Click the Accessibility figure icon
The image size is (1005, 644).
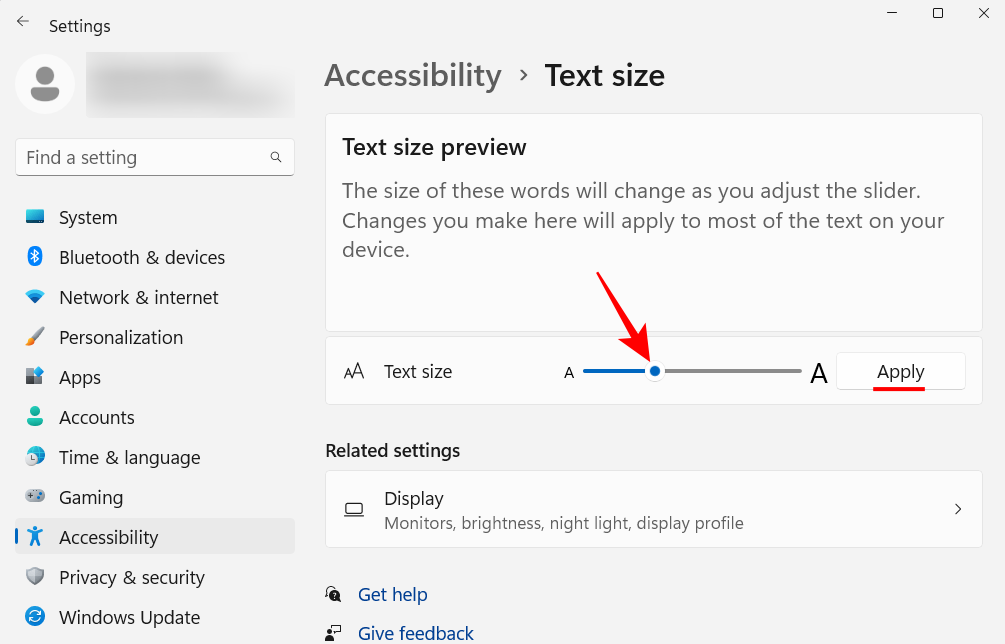(x=36, y=537)
